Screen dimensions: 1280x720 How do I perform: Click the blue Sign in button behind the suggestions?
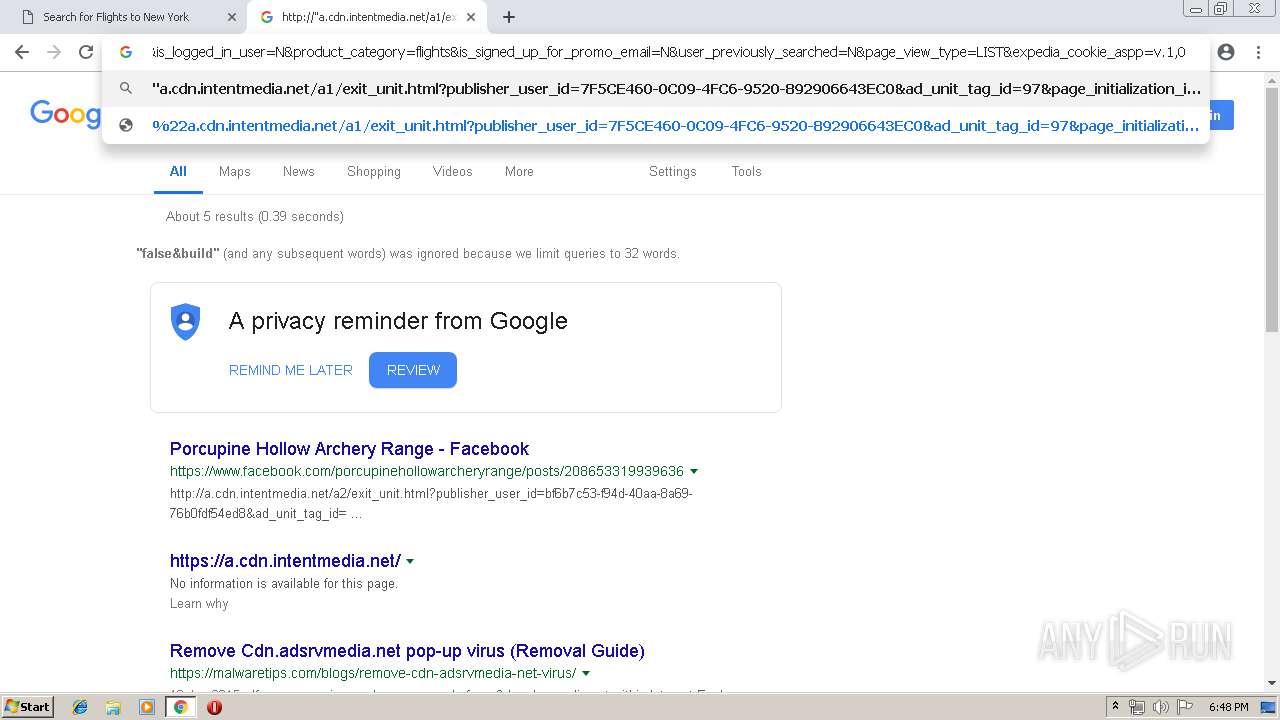click(1222, 115)
